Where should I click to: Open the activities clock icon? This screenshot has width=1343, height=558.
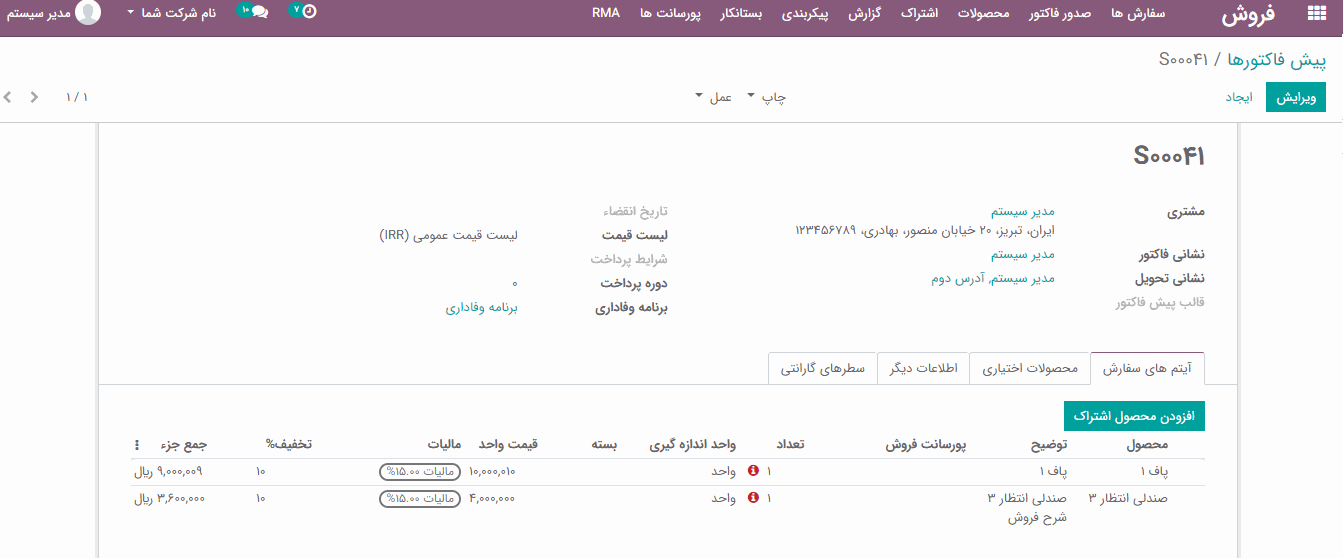point(309,12)
